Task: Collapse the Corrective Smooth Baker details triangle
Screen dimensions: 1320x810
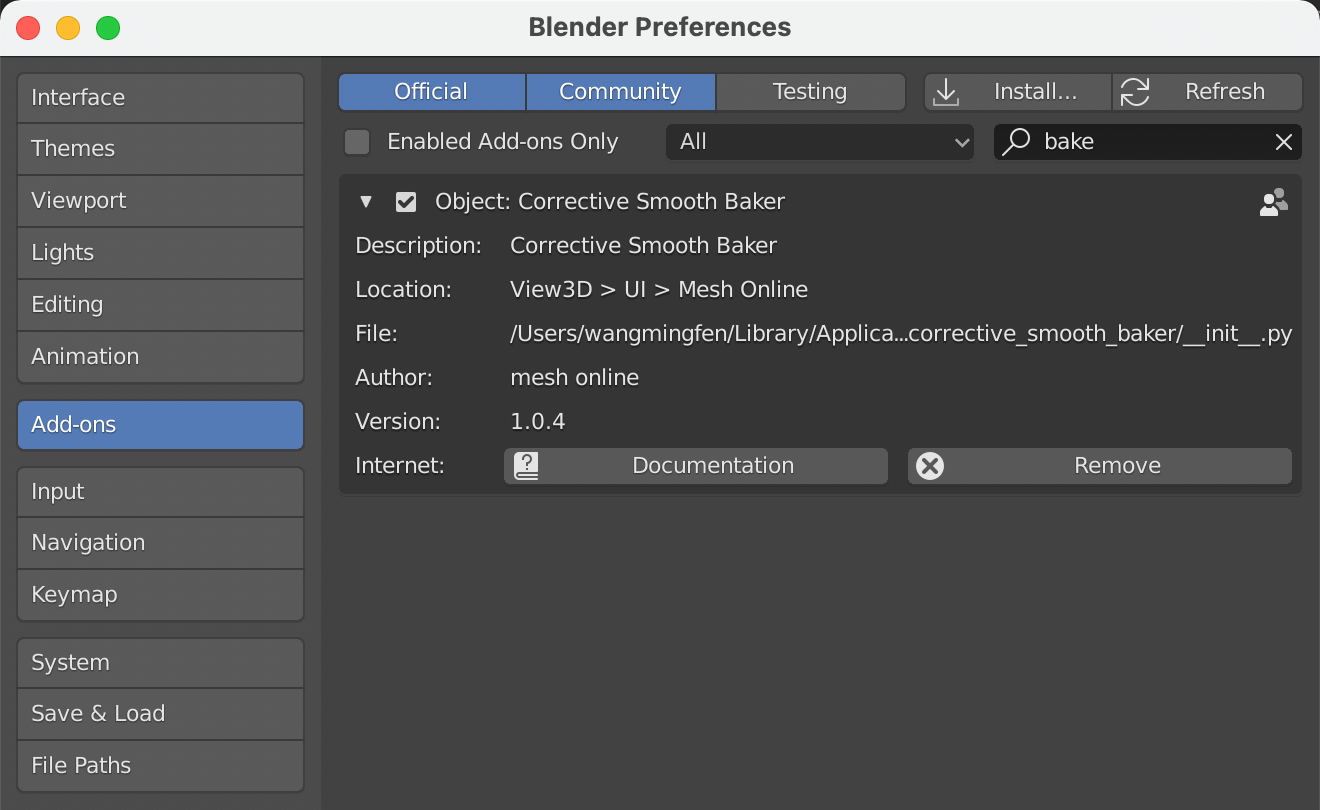Action: [x=366, y=202]
